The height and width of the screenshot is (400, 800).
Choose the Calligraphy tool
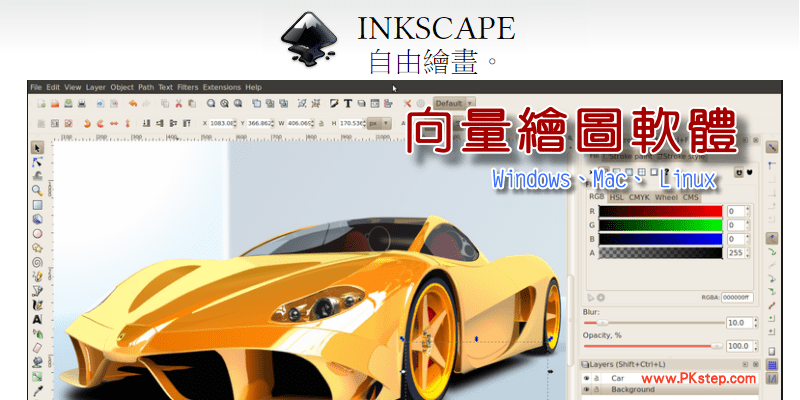pos(37,305)
